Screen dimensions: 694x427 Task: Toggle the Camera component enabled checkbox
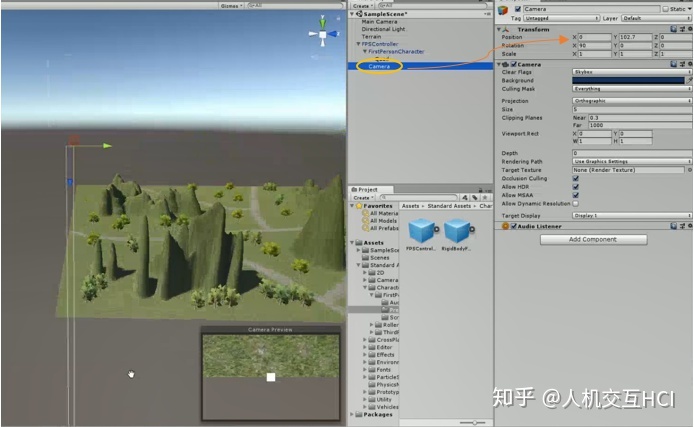[514, 64]
